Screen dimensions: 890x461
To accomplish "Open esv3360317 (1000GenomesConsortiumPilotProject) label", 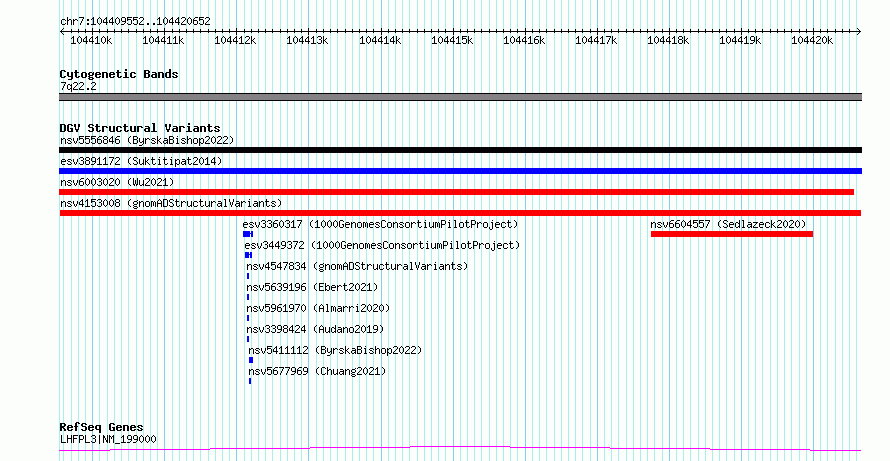I will click(x=380, y=224).
